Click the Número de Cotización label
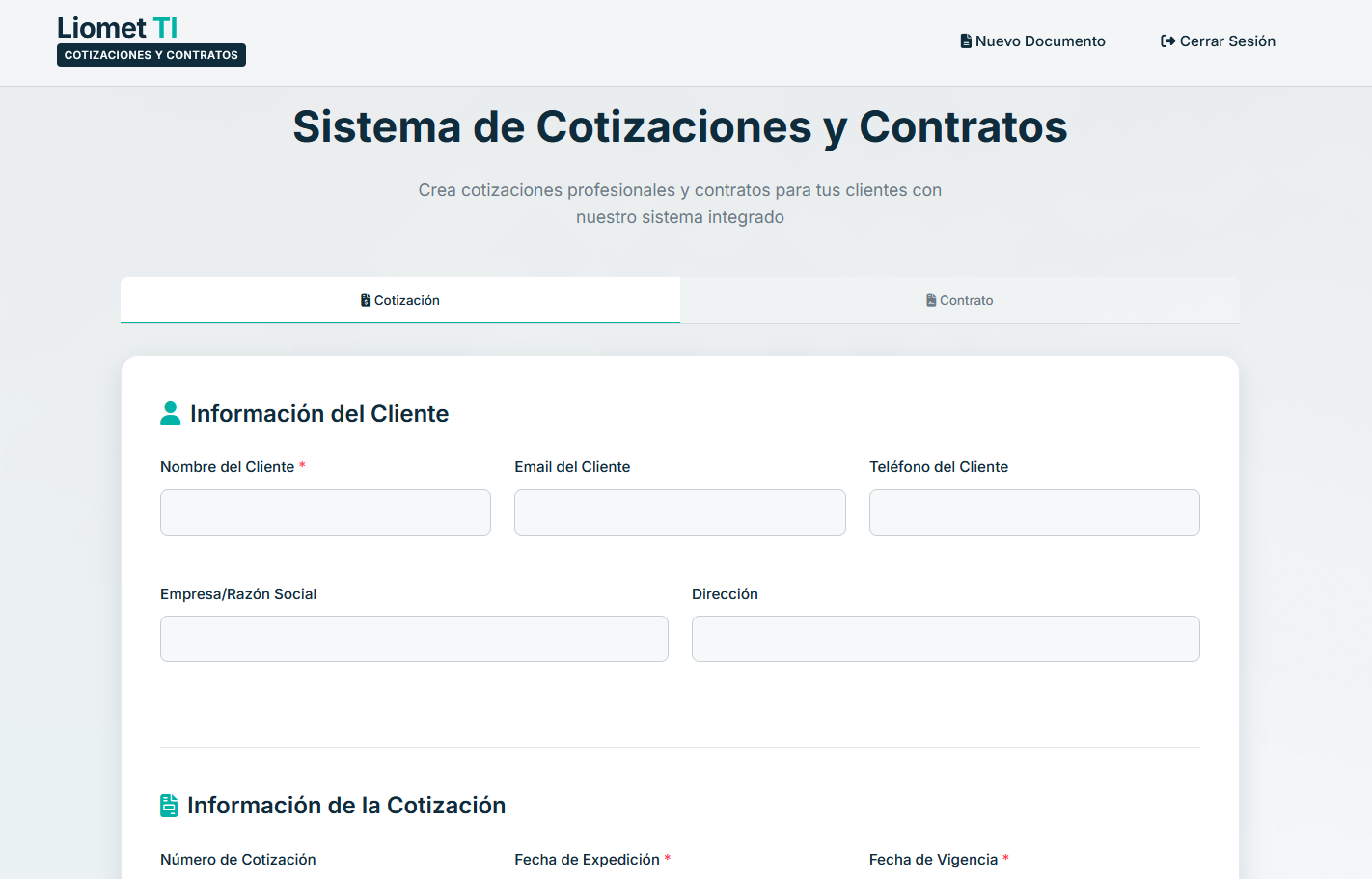 [237, 859]
